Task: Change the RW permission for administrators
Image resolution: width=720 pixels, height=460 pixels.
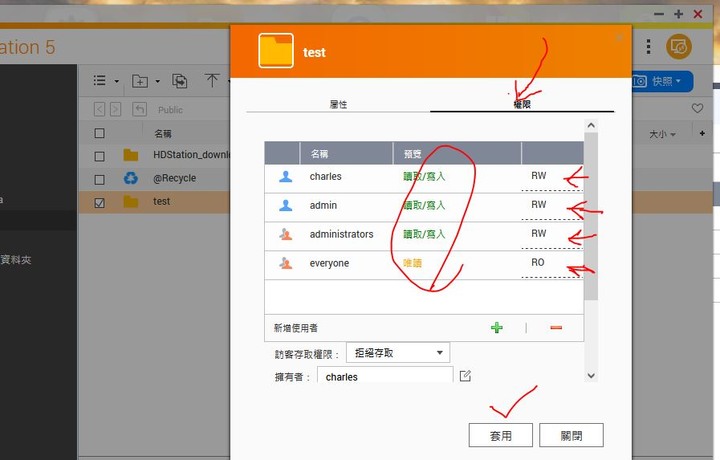Action: point(552,234)
